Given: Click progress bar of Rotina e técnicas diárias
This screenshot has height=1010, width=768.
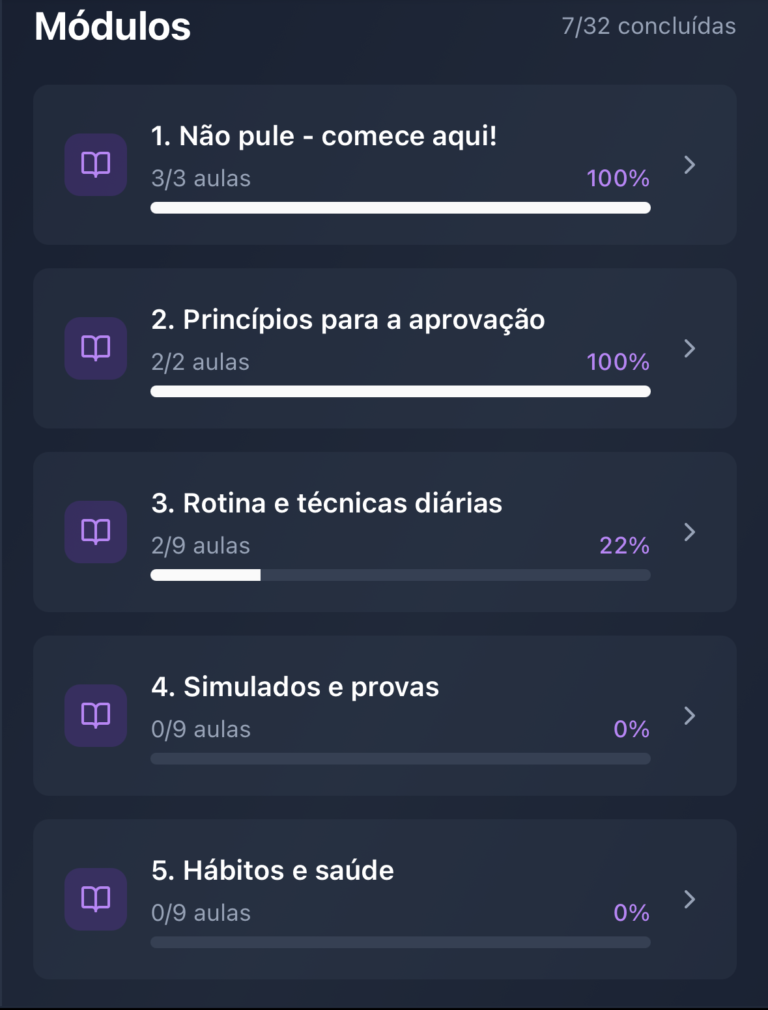Looking at the screenshot, I should pos(400,575).
